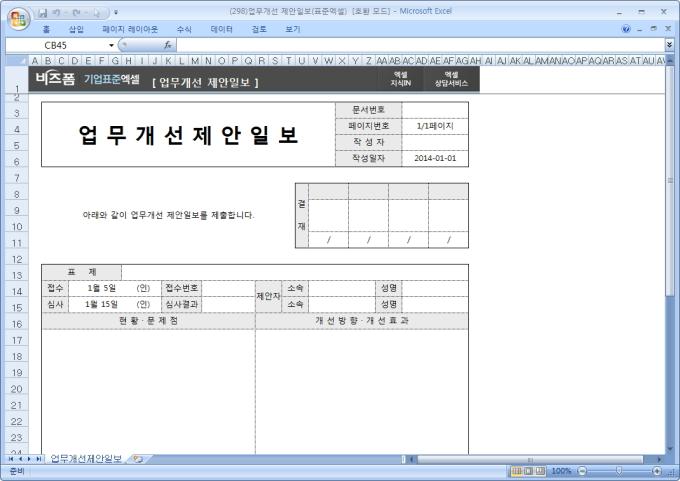Click the Select All corner button
Image resolution: width=680 pixels, height=481 pixels.
(17, 60)
